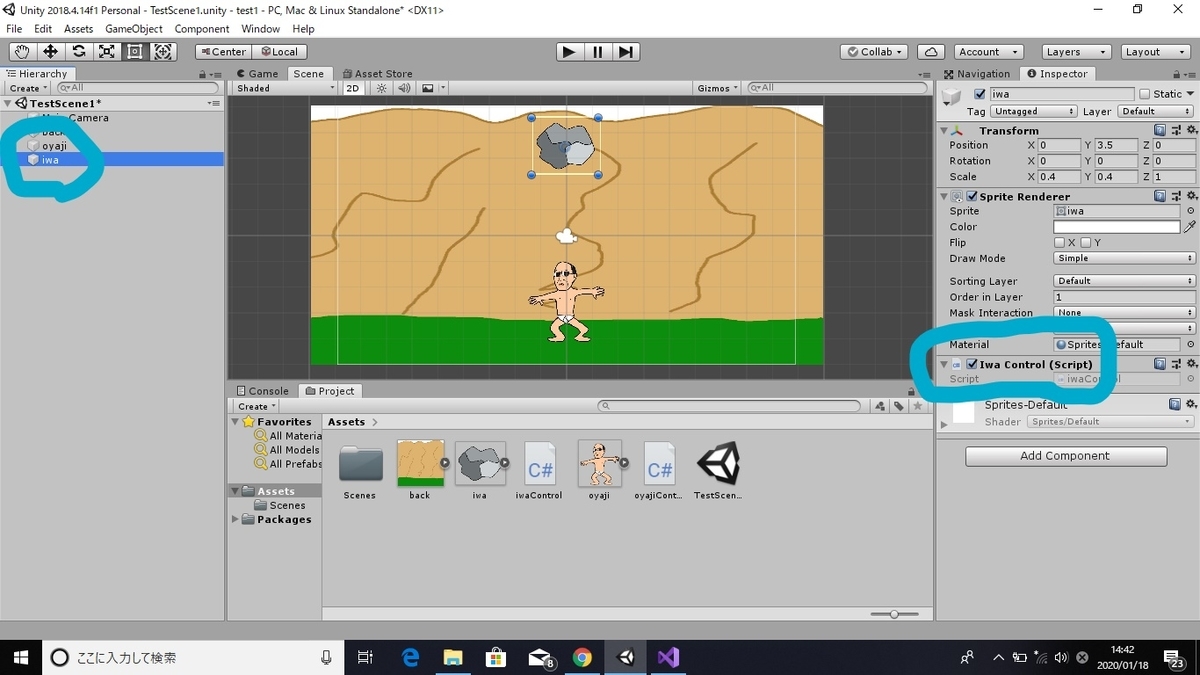Click the Transform help icon
Screen dimensions: 1200x675
(1159, 130)
